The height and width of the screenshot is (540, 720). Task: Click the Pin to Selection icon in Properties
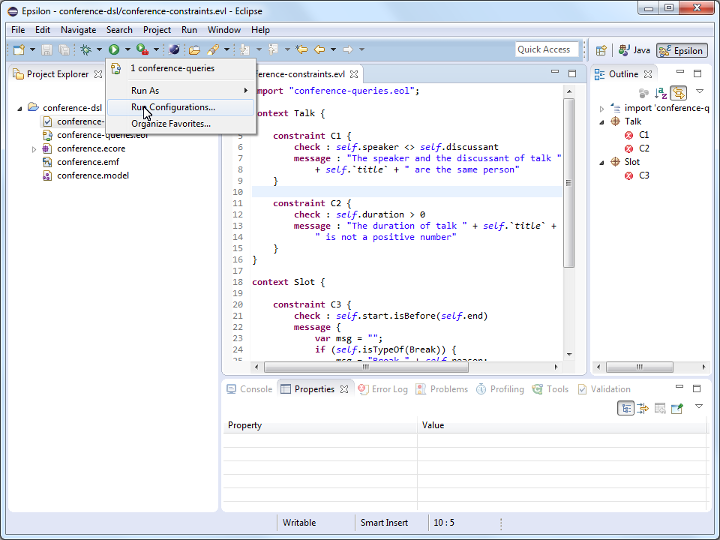tap(676, 408)
